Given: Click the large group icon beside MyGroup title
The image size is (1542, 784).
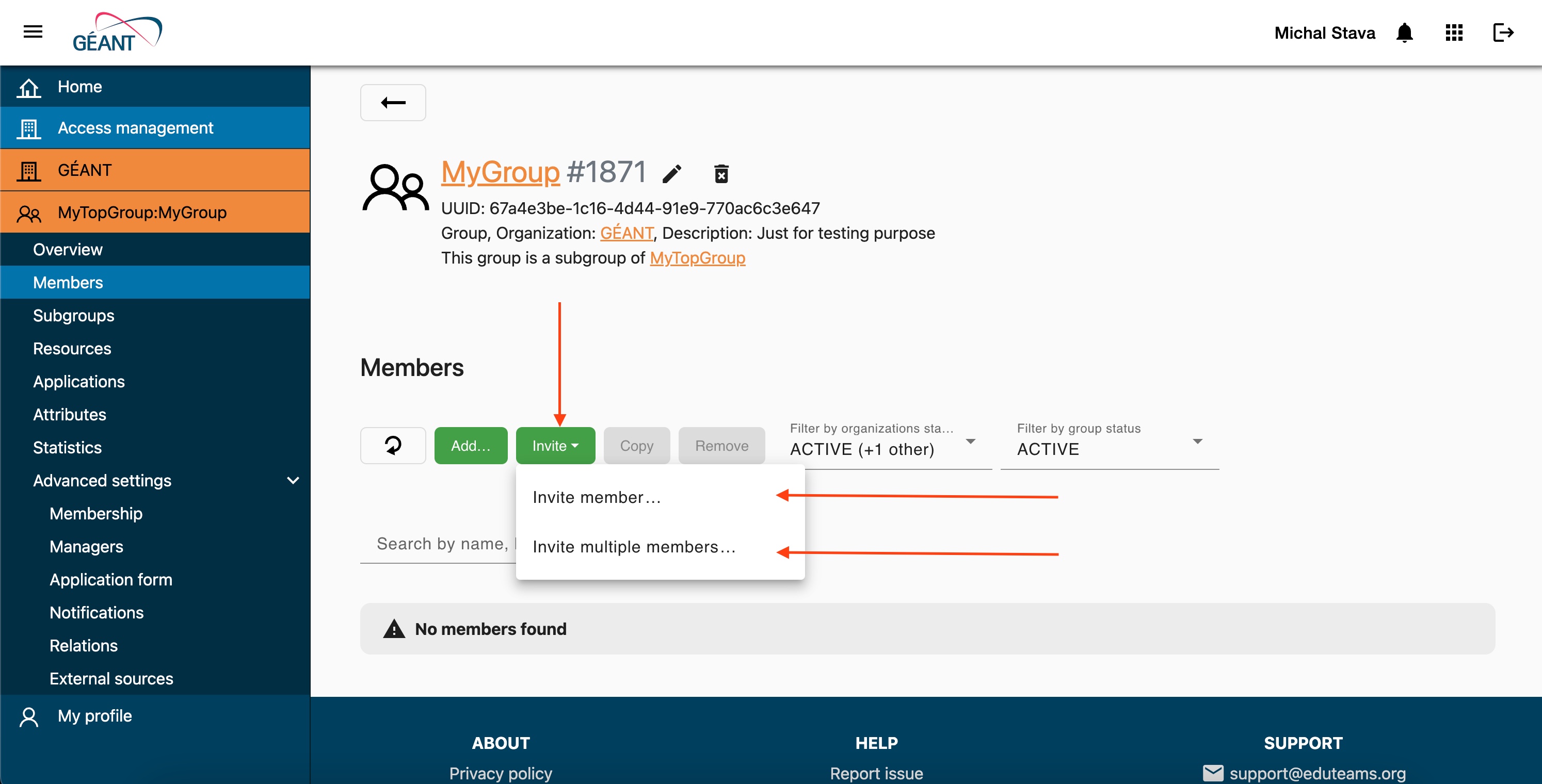Looking at the screenshot, I should 396,188.
